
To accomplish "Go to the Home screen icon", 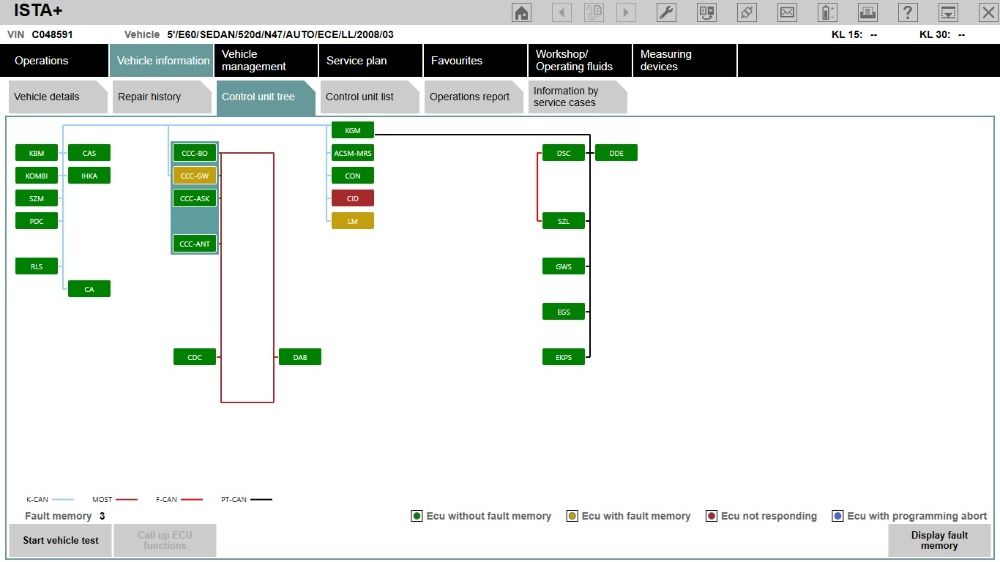I will 522,12.
